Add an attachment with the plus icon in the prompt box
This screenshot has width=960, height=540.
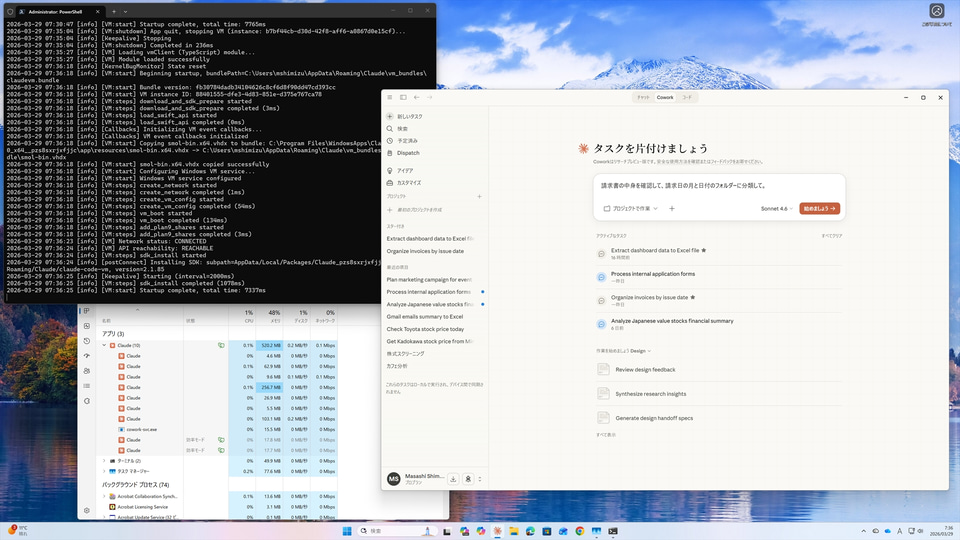[x=672, y=209]
